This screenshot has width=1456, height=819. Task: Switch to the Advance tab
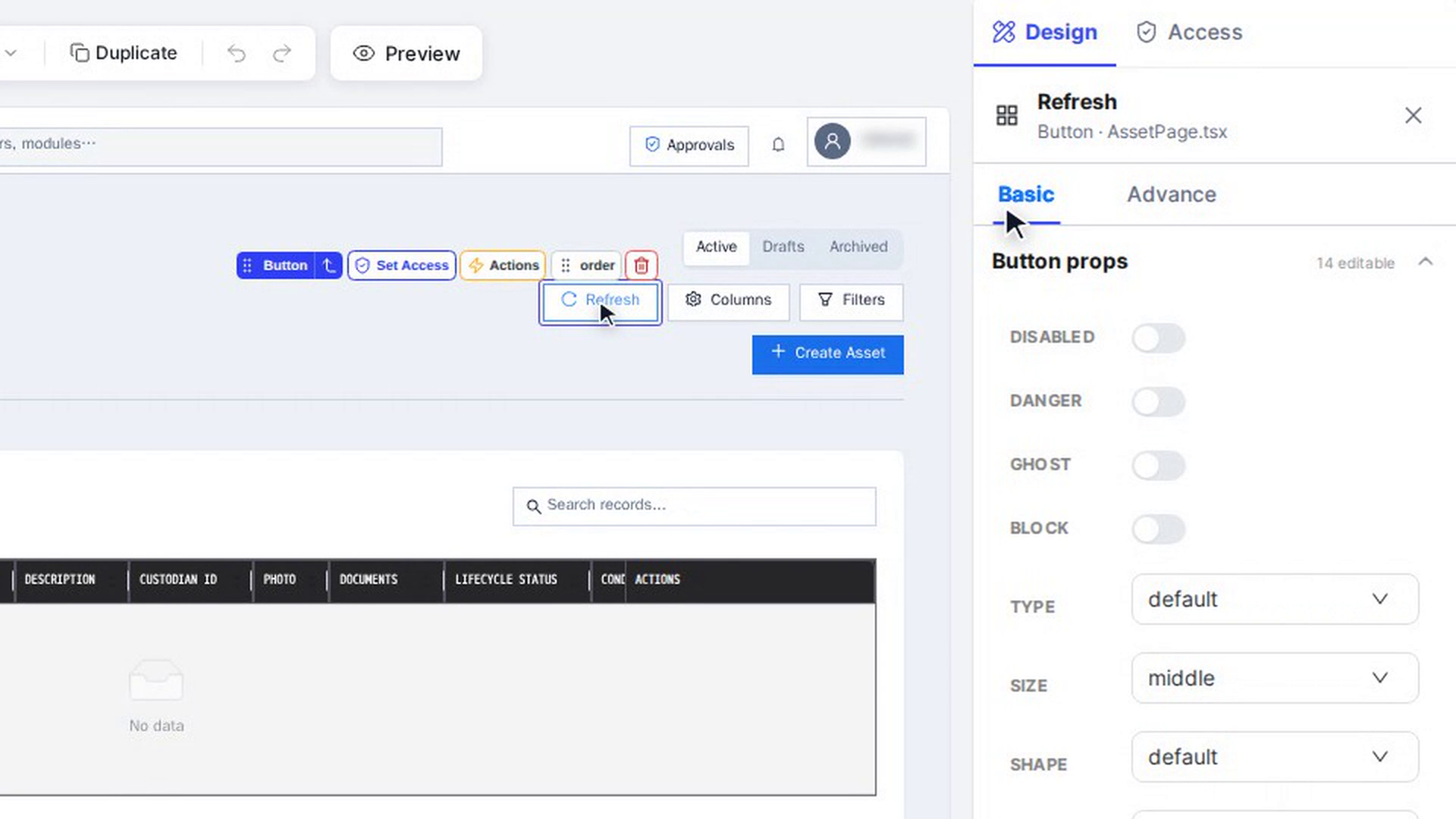(1171, 194)
